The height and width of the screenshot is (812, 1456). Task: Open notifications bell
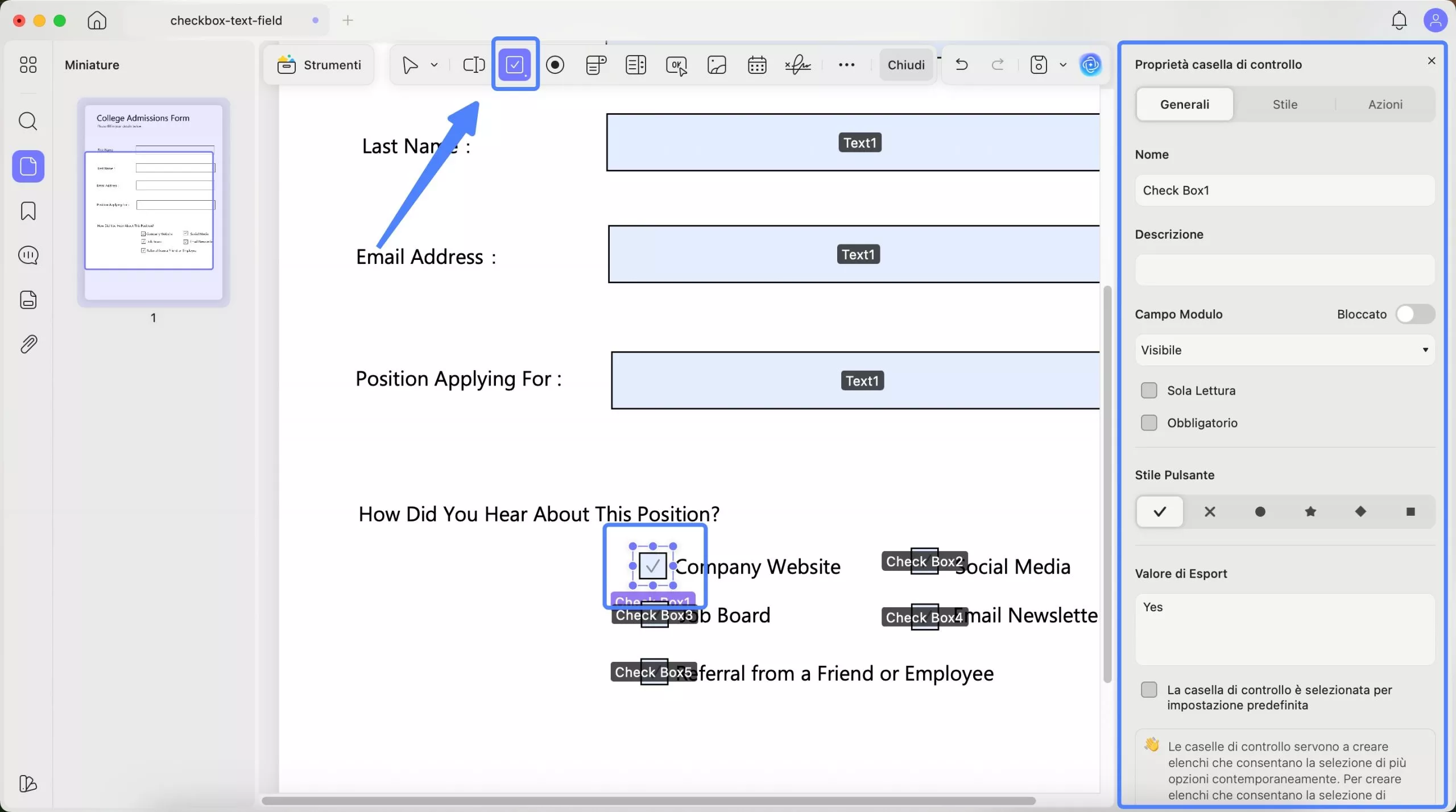pyautogui.click(x=1399, y=20)
